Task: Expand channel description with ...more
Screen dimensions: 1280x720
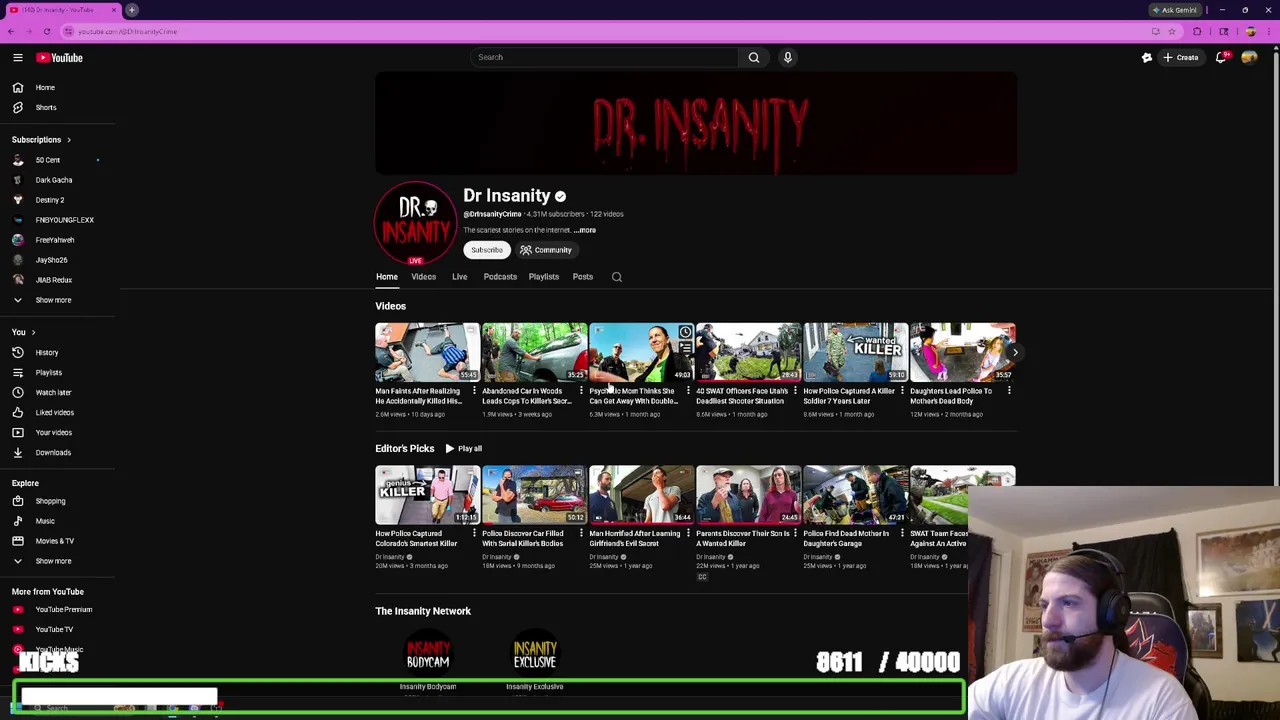Action: (585, 230)
